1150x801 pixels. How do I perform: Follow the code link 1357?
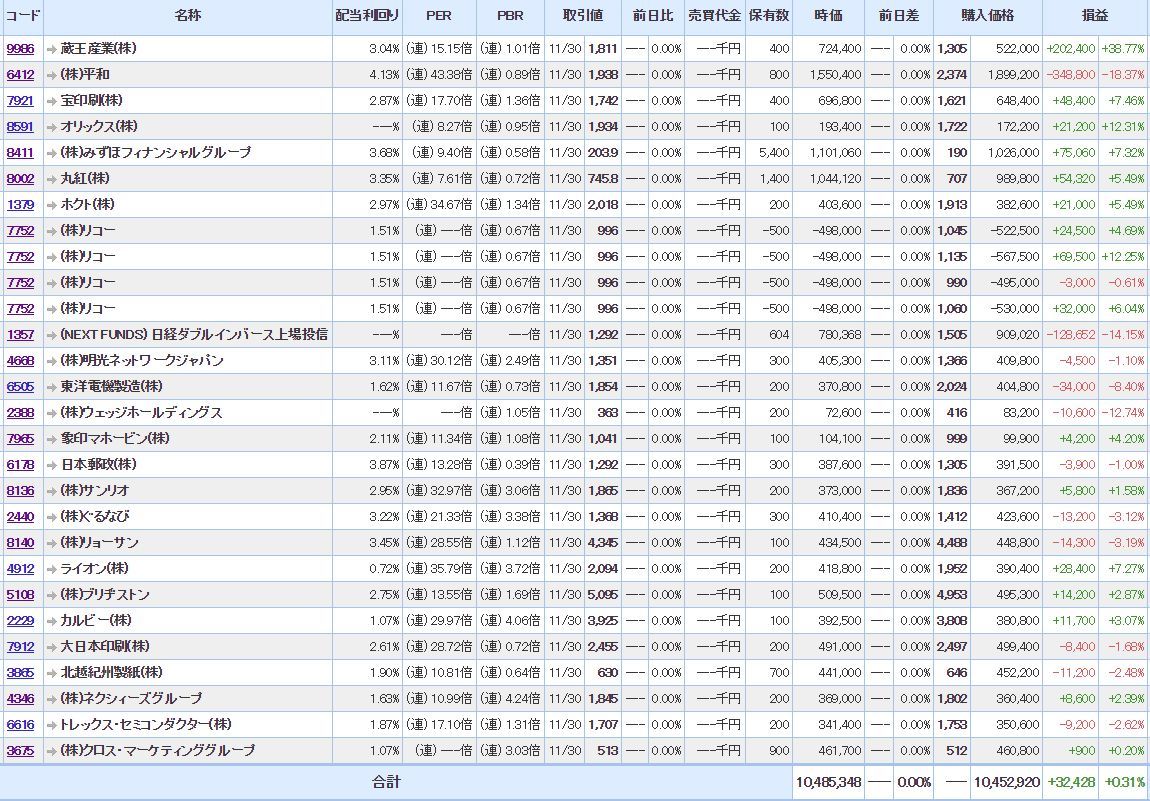[20, 335]
